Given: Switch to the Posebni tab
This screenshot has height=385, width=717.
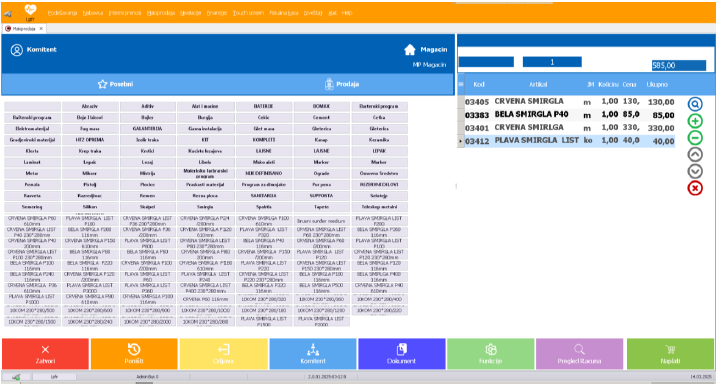Looking at the screenshot, I should click(x=115, y=84).
